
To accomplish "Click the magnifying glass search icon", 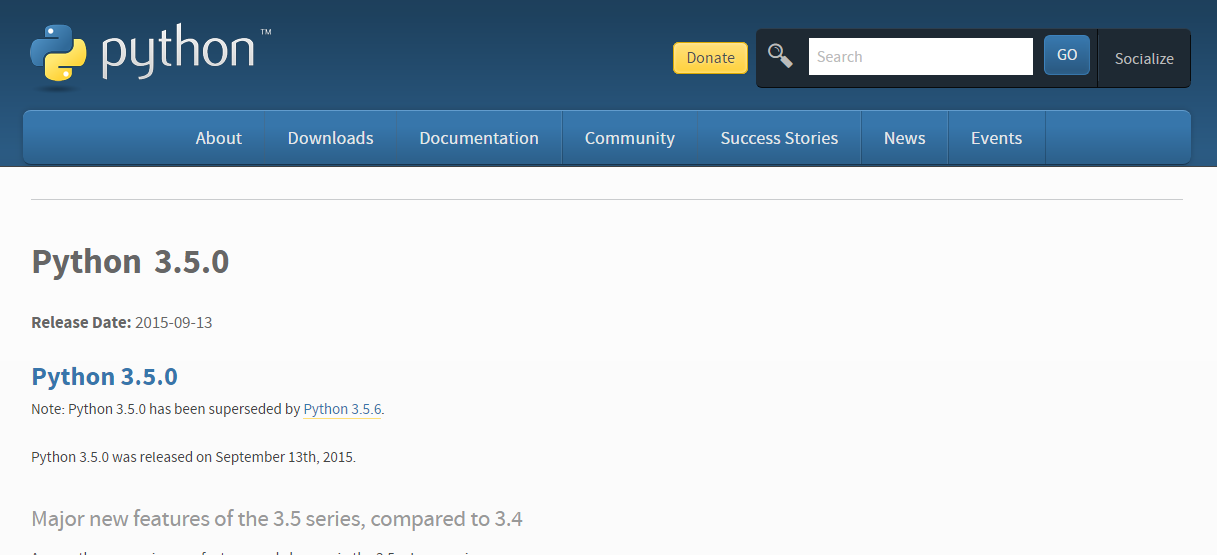I will coord(780,57).
